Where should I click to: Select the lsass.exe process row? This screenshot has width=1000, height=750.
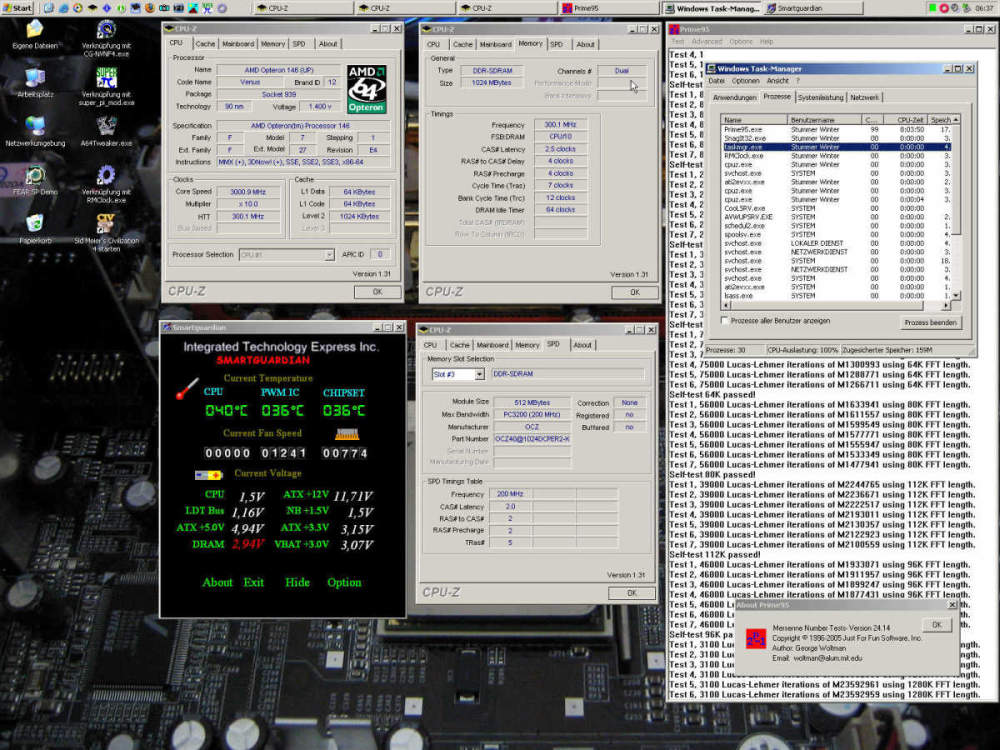point(837,296)
